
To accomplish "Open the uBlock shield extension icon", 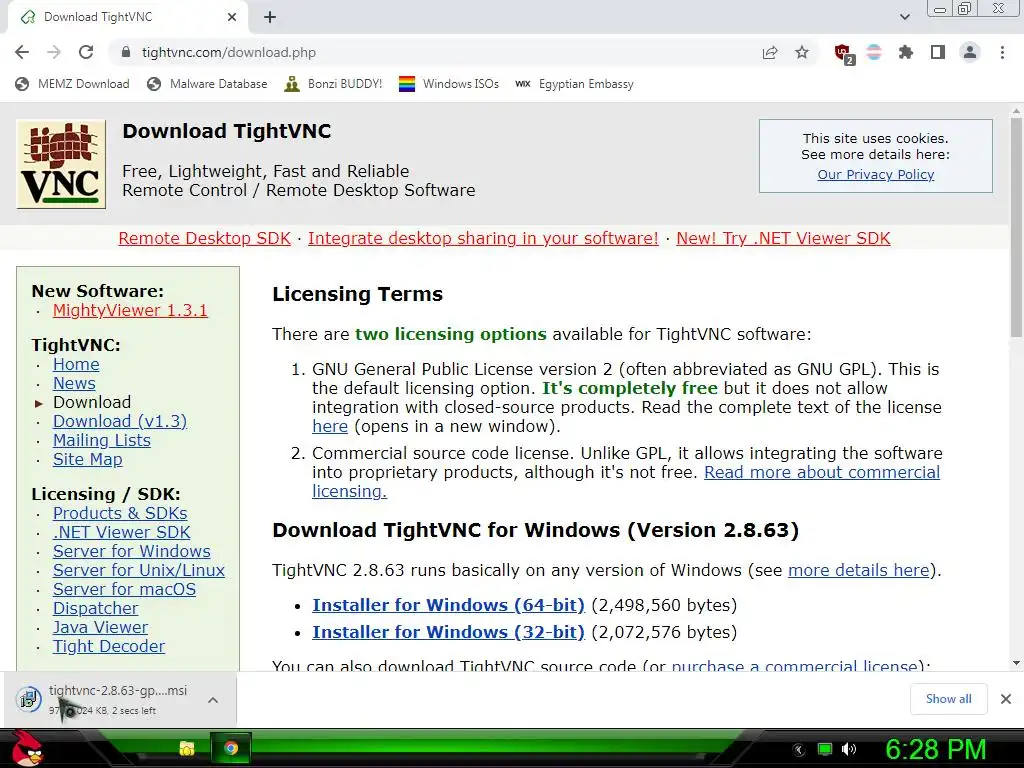I will point(843,53).
